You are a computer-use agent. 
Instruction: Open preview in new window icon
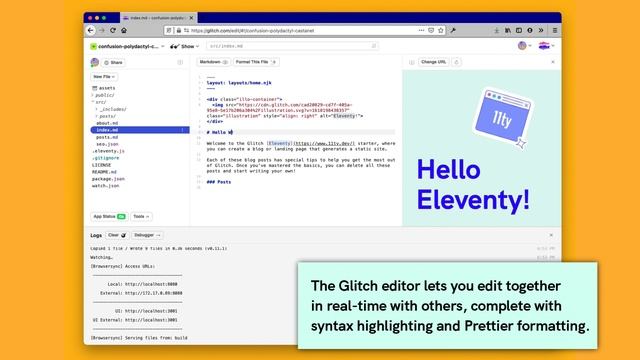(x=456, y=62)
